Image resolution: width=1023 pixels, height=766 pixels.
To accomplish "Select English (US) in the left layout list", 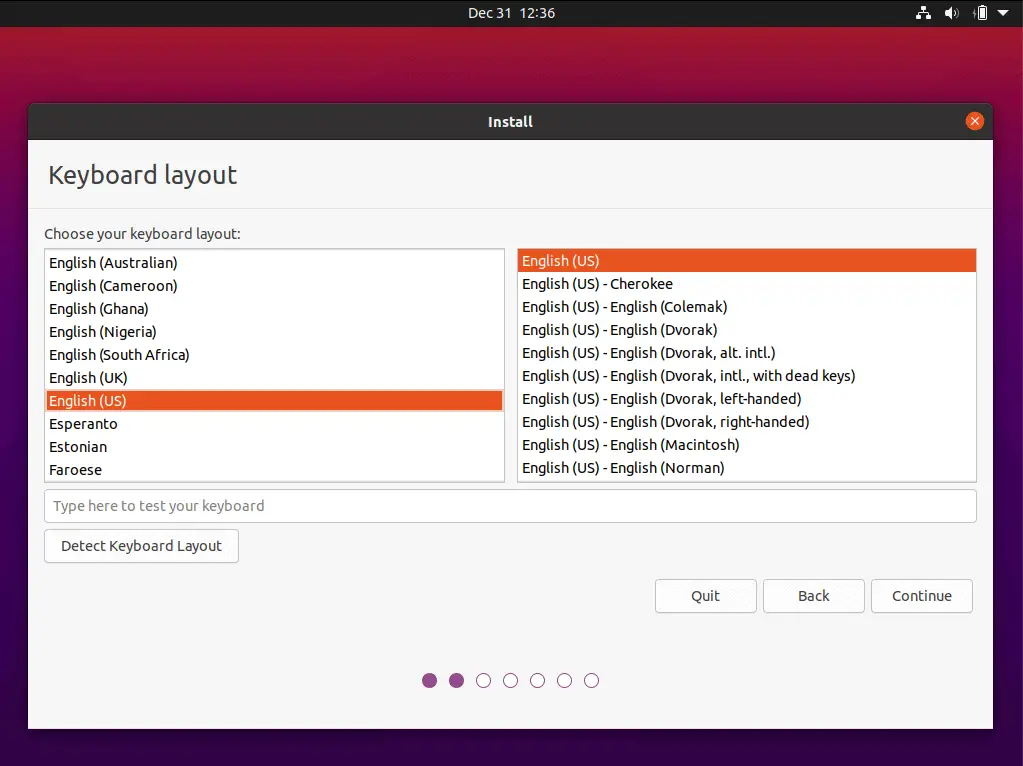I will [275, 401].
